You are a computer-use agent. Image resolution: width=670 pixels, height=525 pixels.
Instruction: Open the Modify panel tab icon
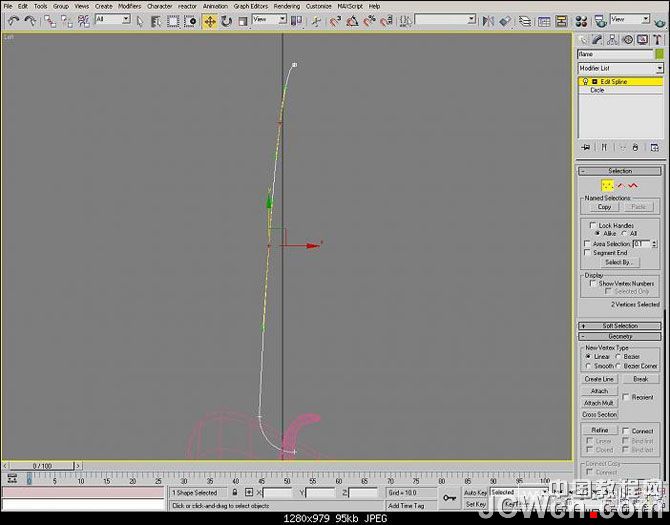click(x=599, y=40)
